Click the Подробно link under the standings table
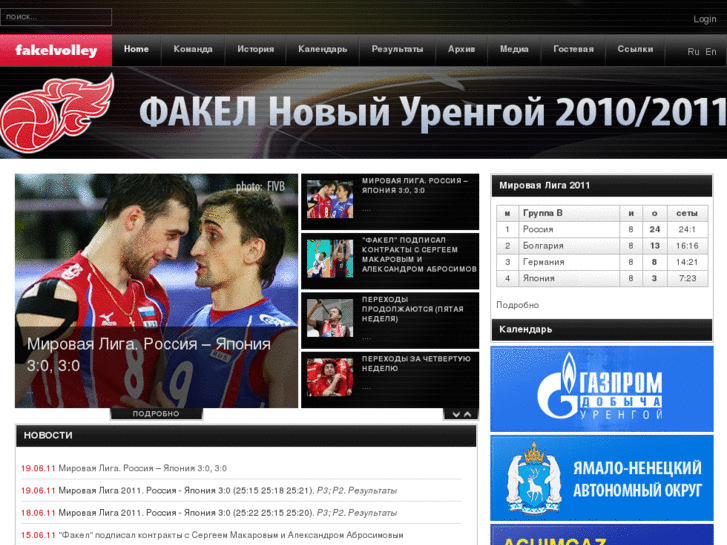Viewport: 727px width, 545px height. point(517,305)
